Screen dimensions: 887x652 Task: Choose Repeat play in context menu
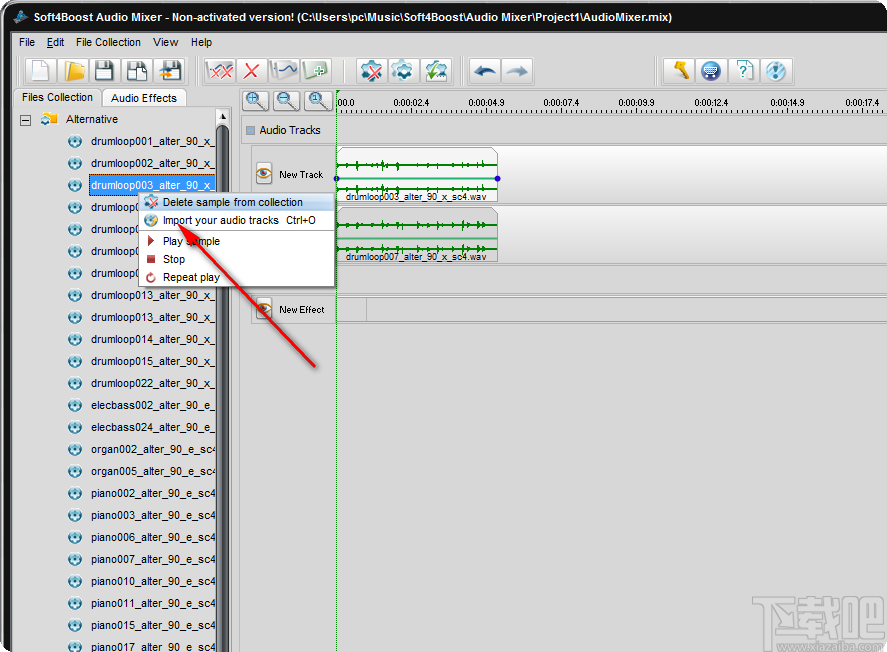point(236,277)
